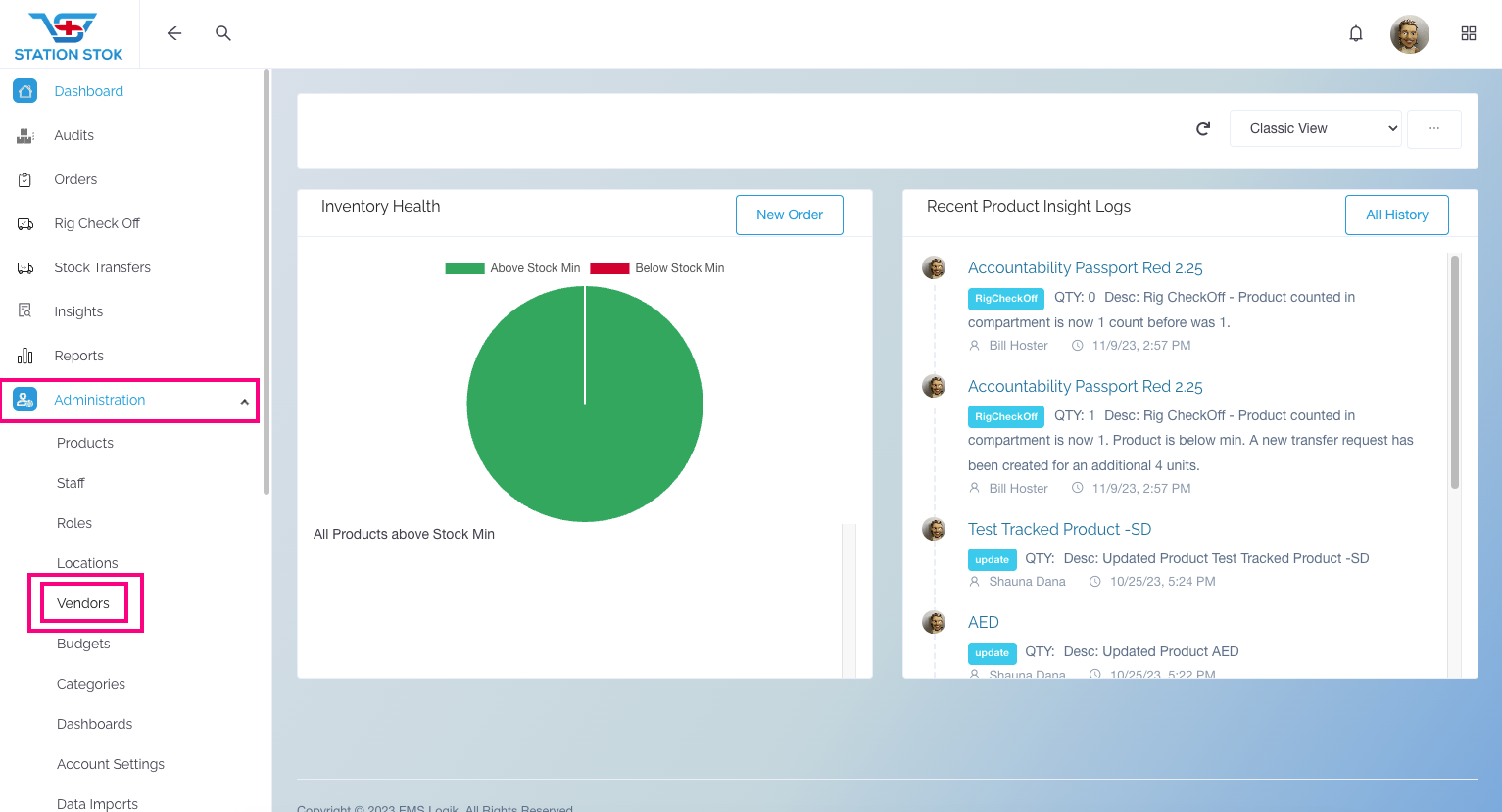Select Vendors in Administration submenu
Screen dimensions: 1502x812
83,603
